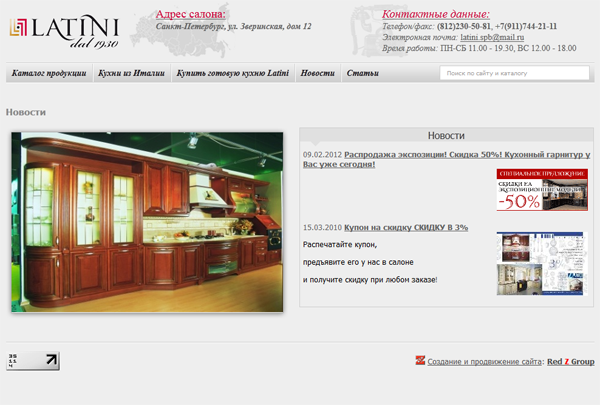The image size is (600, 405).
Task: Click Контактные данные heading
Action: coord(436,14)
